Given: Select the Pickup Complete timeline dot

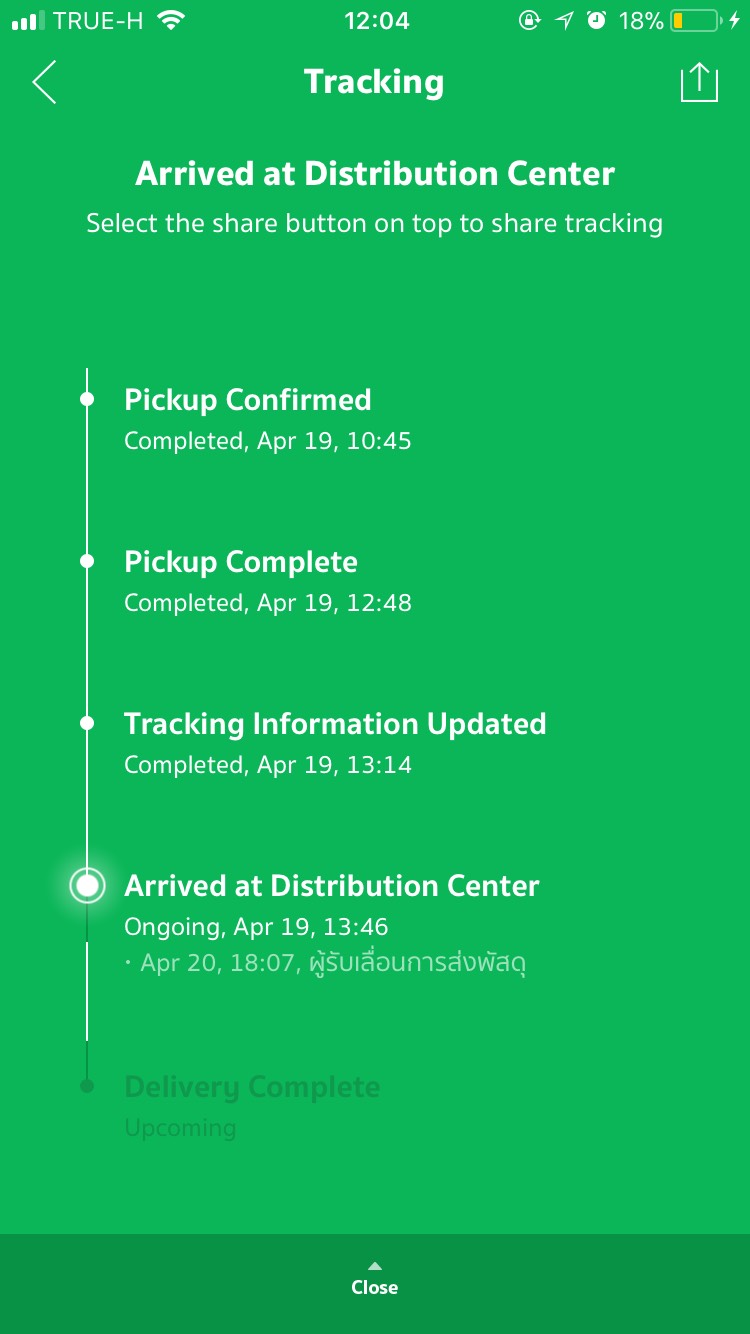Looking at the screenshot, I should (87, 561).
